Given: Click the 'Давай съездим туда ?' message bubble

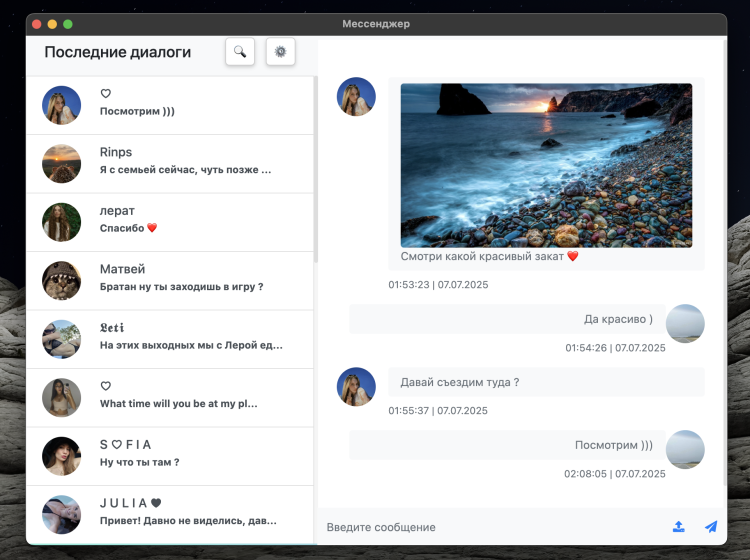Looking at the screenshot, I should tap(545, 382).
